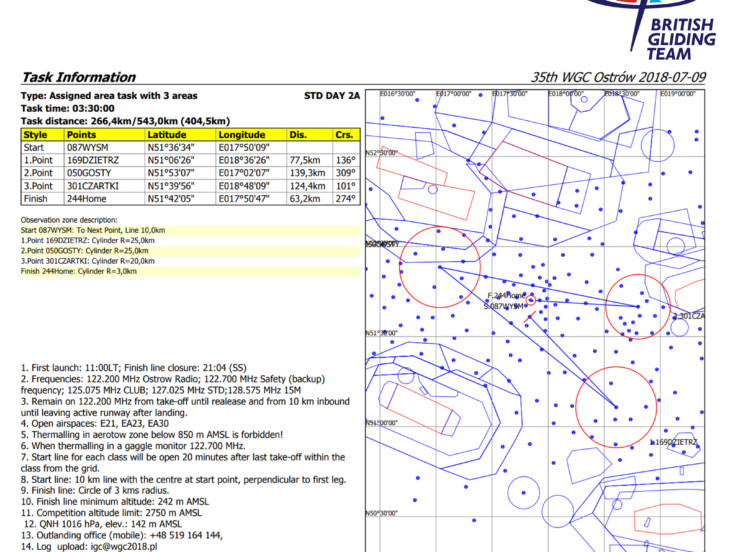Click the 301CZARTKI red circle on map

coord(638,306)
